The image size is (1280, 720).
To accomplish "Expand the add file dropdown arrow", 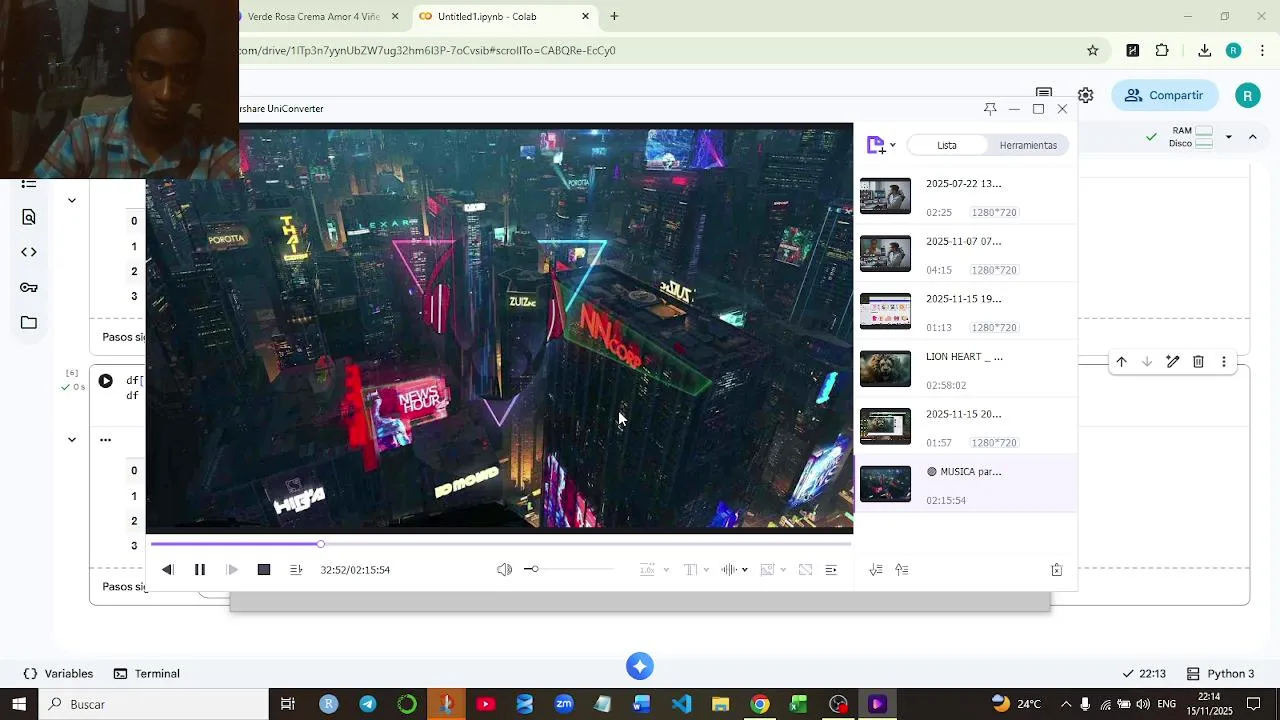I will [893, 146].
